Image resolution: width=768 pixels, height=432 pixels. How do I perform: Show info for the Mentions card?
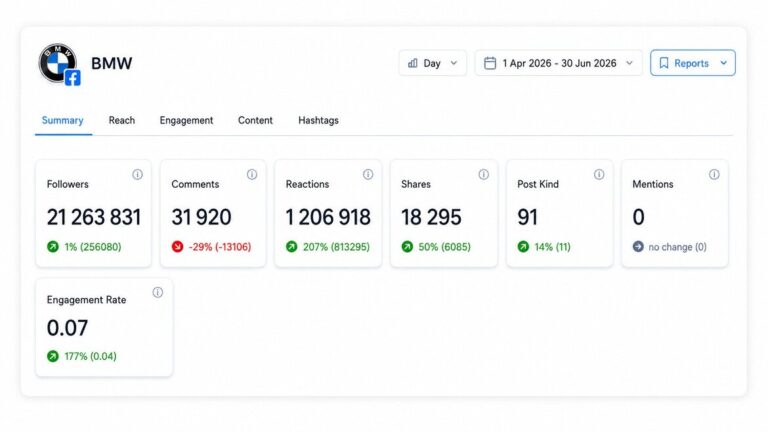click(x=714, y=174)
